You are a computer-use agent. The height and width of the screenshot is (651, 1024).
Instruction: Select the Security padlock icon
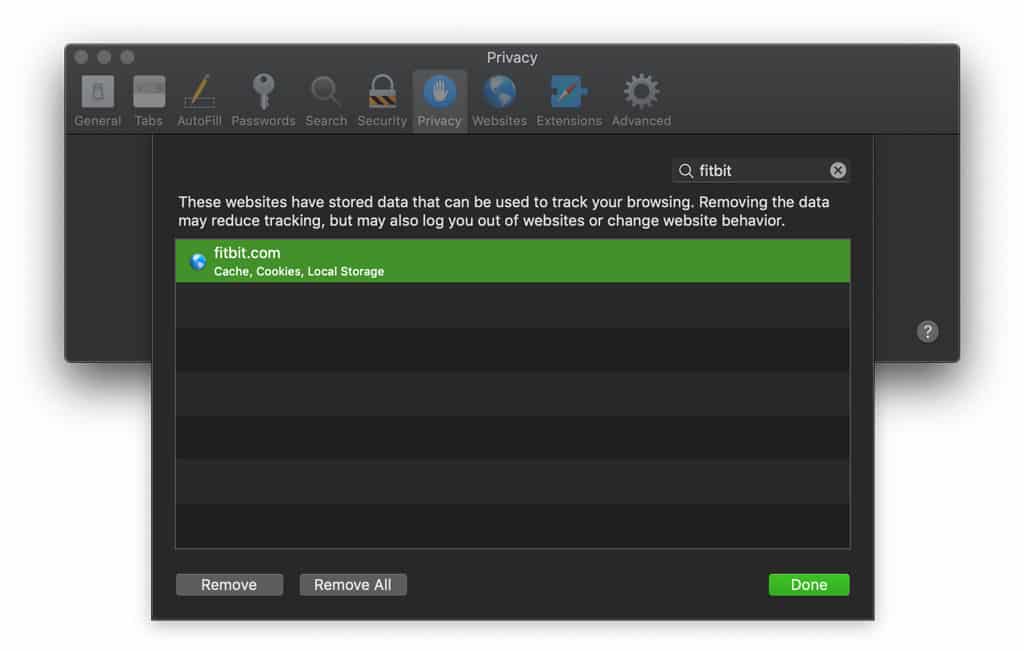[x=382, y=101]
